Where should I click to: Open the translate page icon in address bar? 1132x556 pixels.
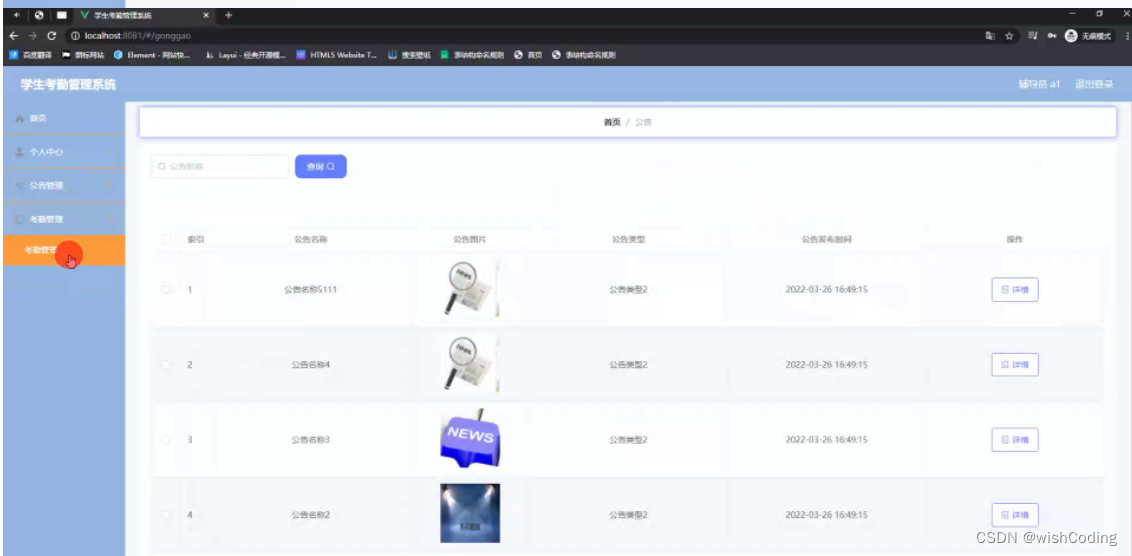[x=989, y=35]
